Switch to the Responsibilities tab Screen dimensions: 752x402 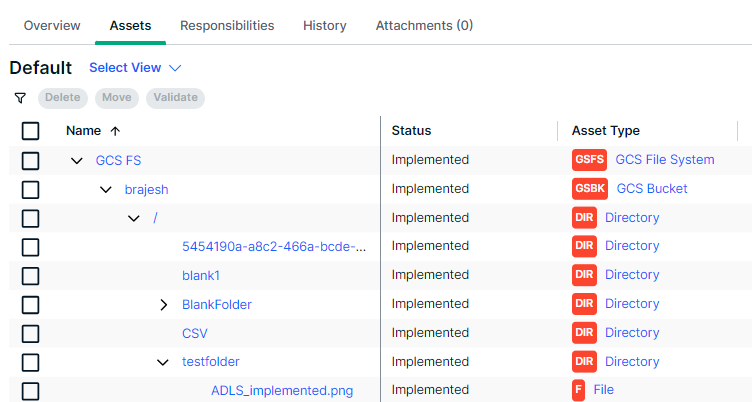(227, 26)
